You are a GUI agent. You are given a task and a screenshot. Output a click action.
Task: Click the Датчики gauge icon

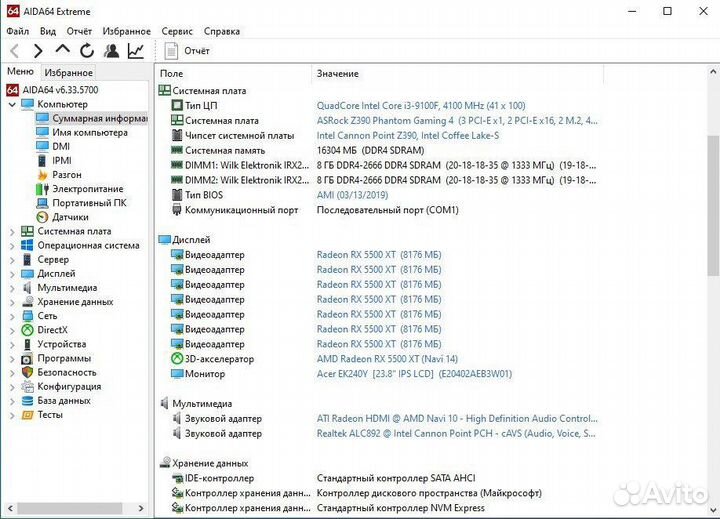pyautogui.click(x=42, y=217)
